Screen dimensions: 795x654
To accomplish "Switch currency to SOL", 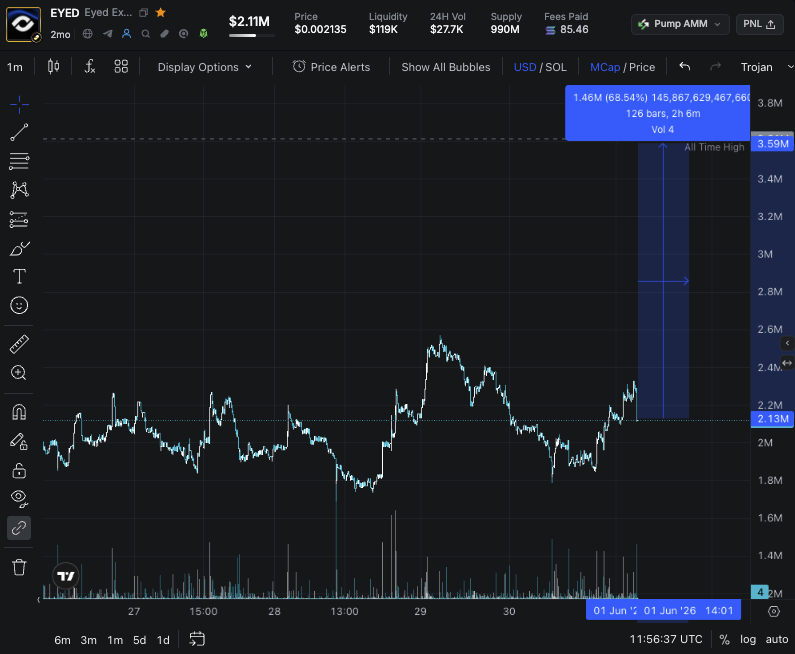I will [556, 67].
